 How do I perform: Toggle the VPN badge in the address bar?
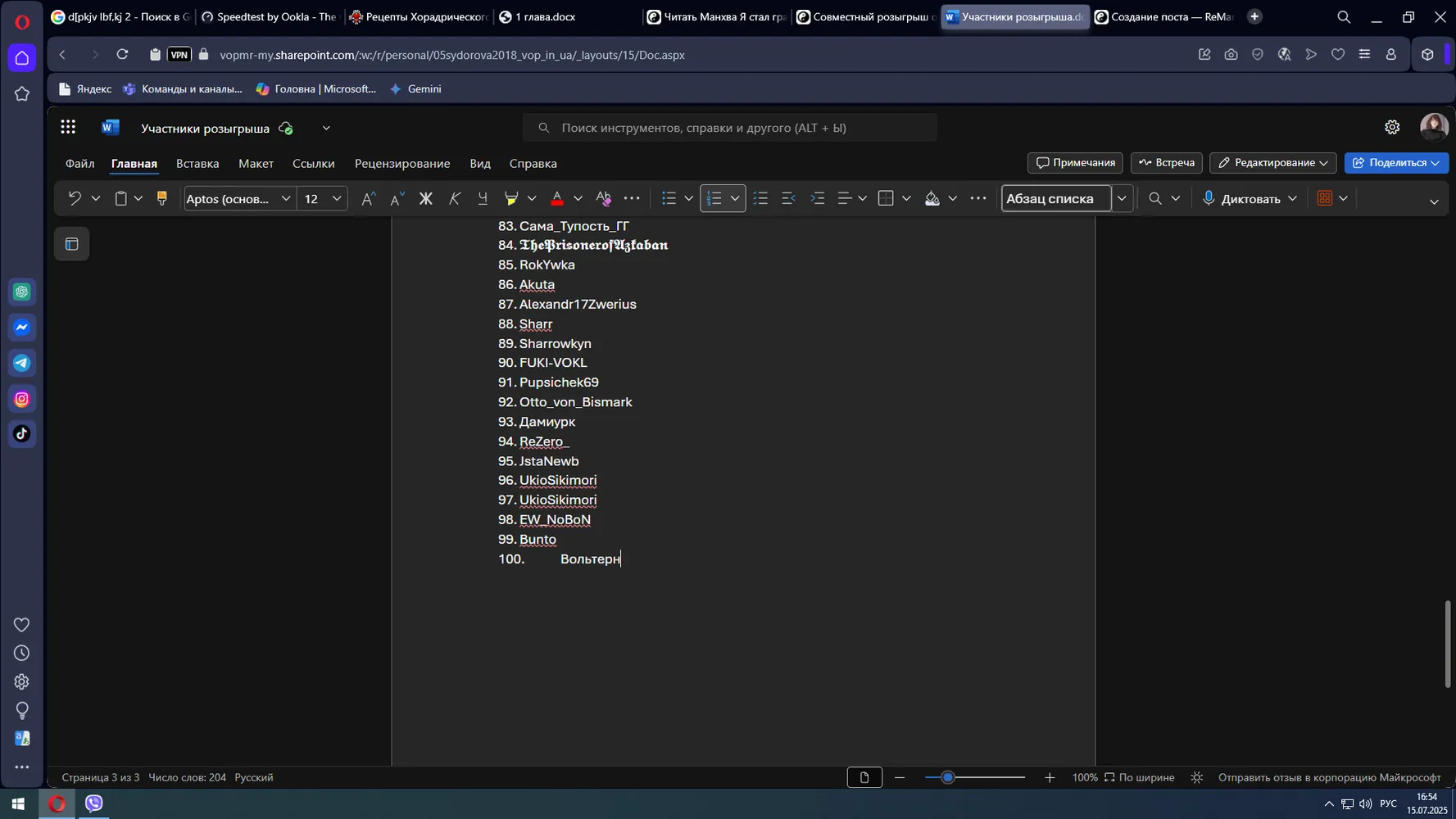point(179,55)
